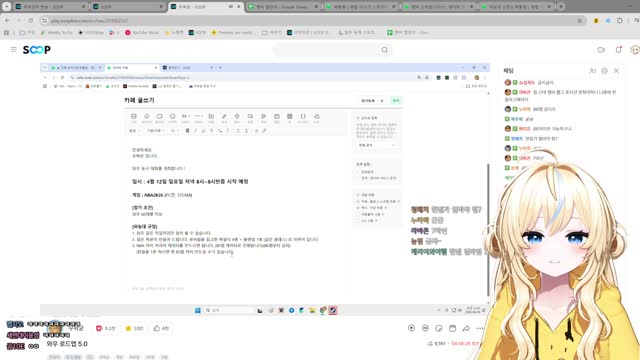The width and height of the screenshot is (640, 360).
Task: Close the active SOOP tab
Action: pos(239,7)
